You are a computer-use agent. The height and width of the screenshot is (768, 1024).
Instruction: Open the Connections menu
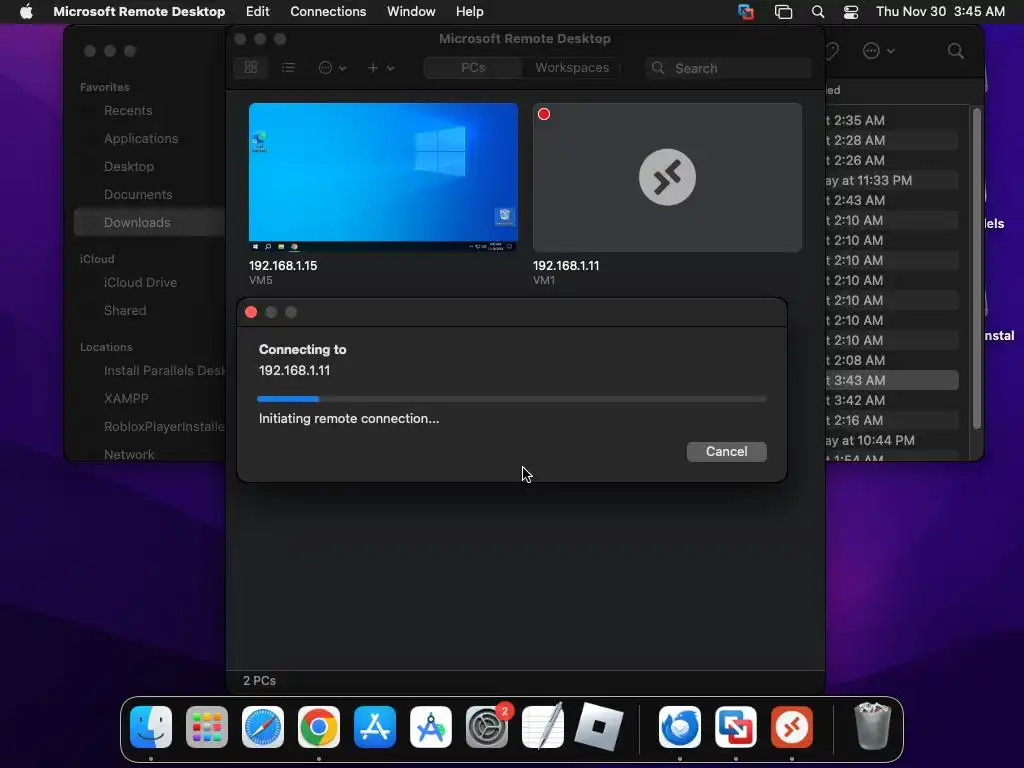tap(328, 12)
